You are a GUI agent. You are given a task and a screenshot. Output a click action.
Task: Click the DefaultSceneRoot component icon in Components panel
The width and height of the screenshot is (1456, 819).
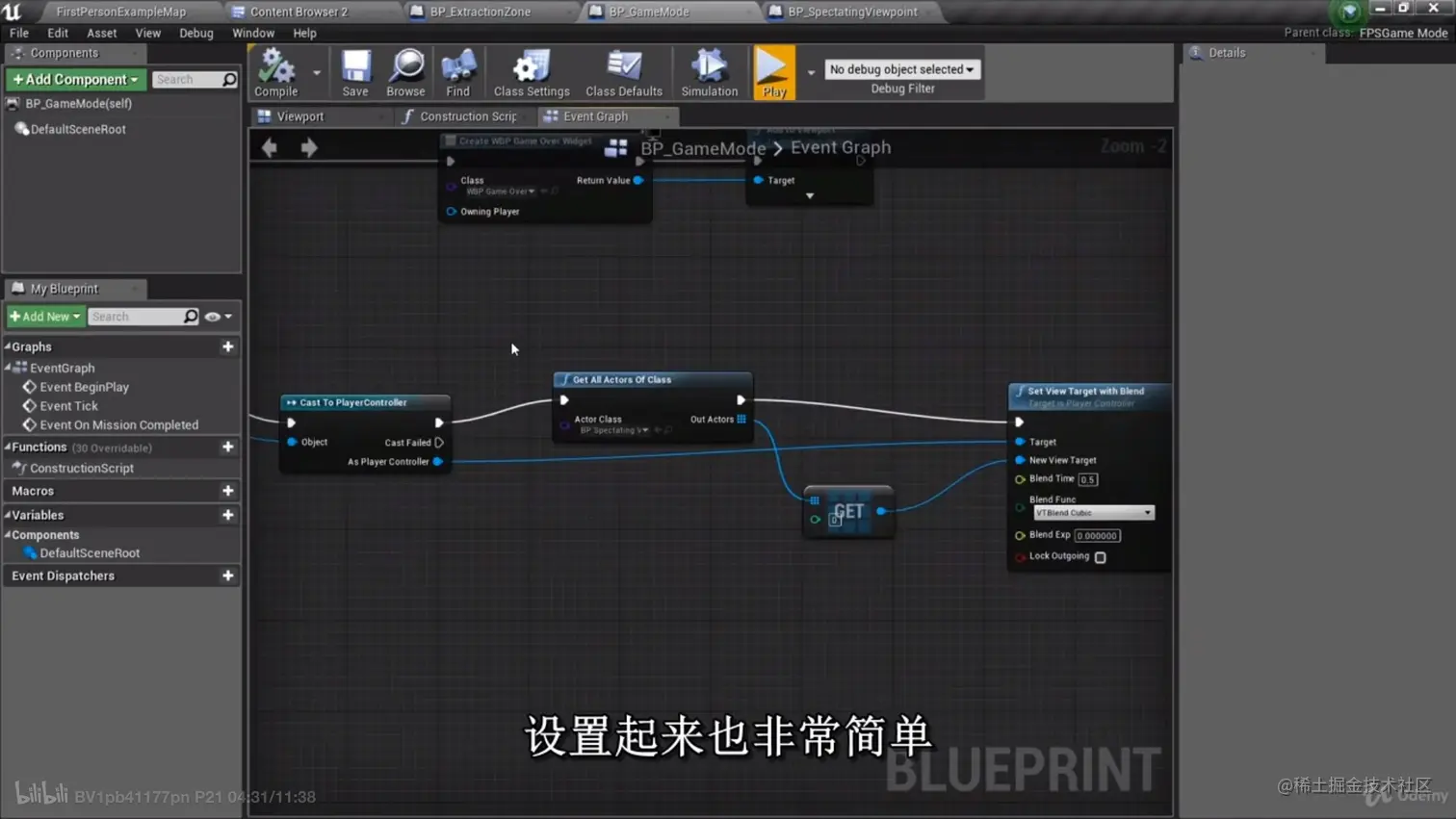coord(21,129)
